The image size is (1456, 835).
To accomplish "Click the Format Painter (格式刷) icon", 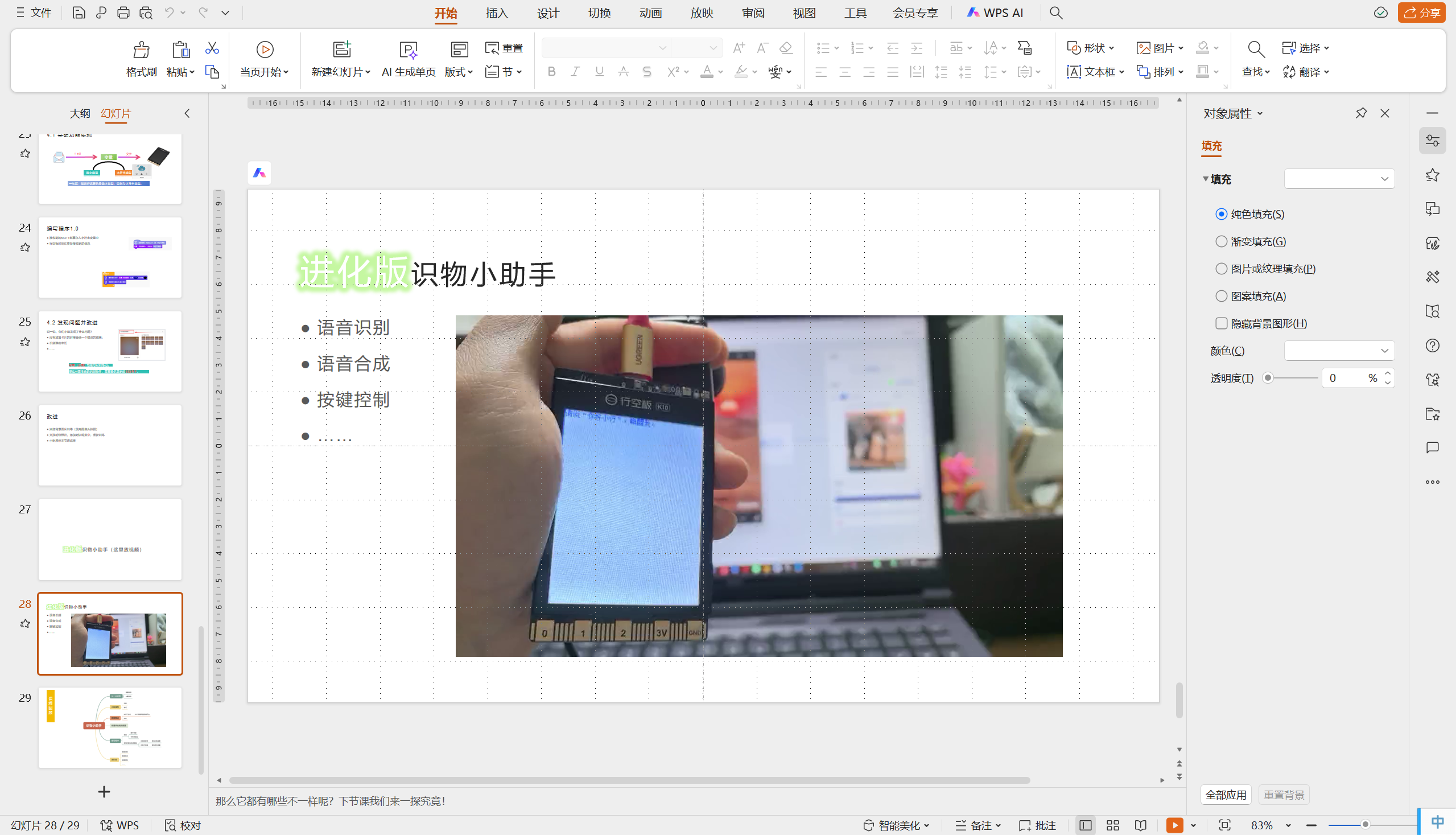I will (141, 51).
